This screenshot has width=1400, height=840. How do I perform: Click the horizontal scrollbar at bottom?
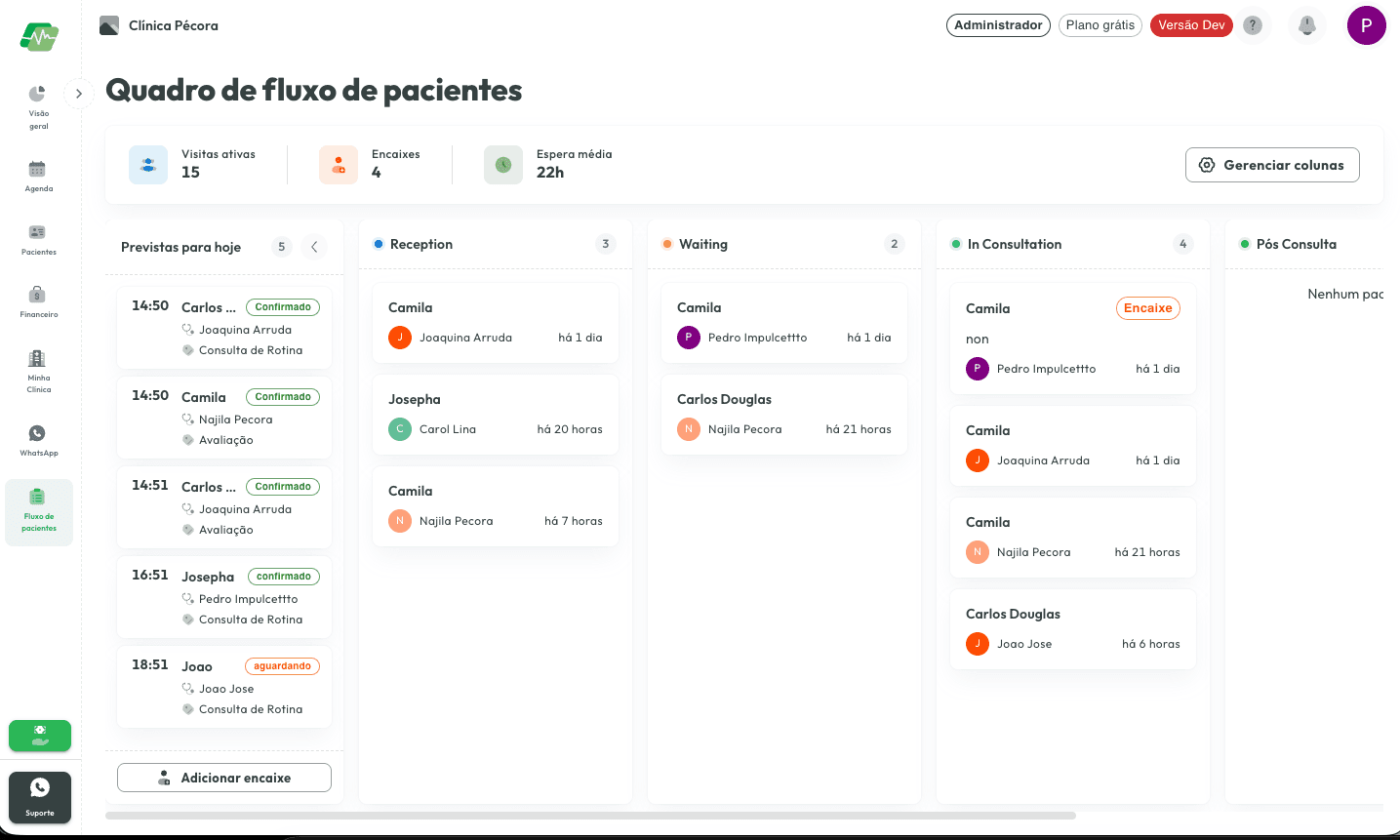pos(590,816)
